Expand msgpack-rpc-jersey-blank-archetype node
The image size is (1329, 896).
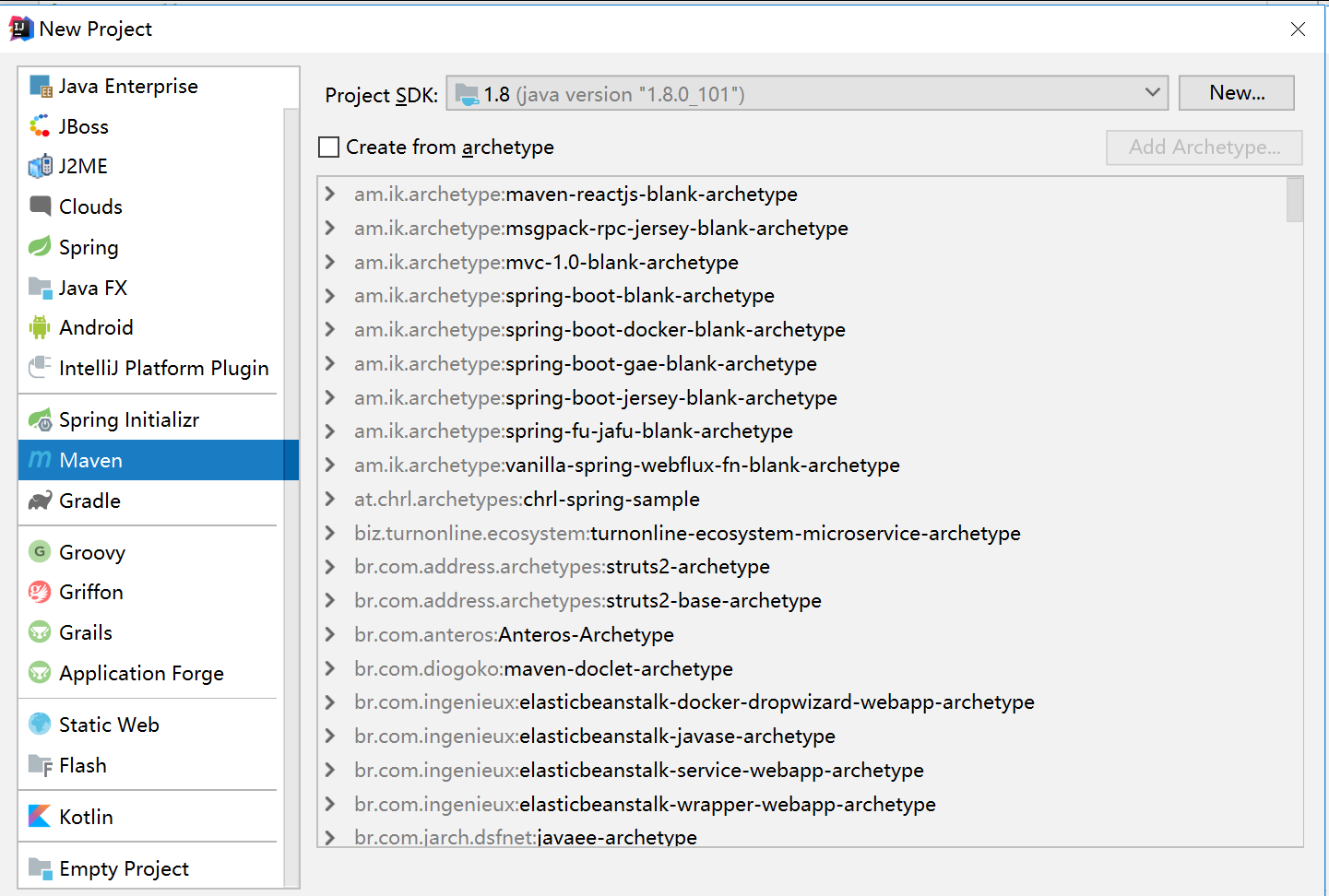point(330,229)
